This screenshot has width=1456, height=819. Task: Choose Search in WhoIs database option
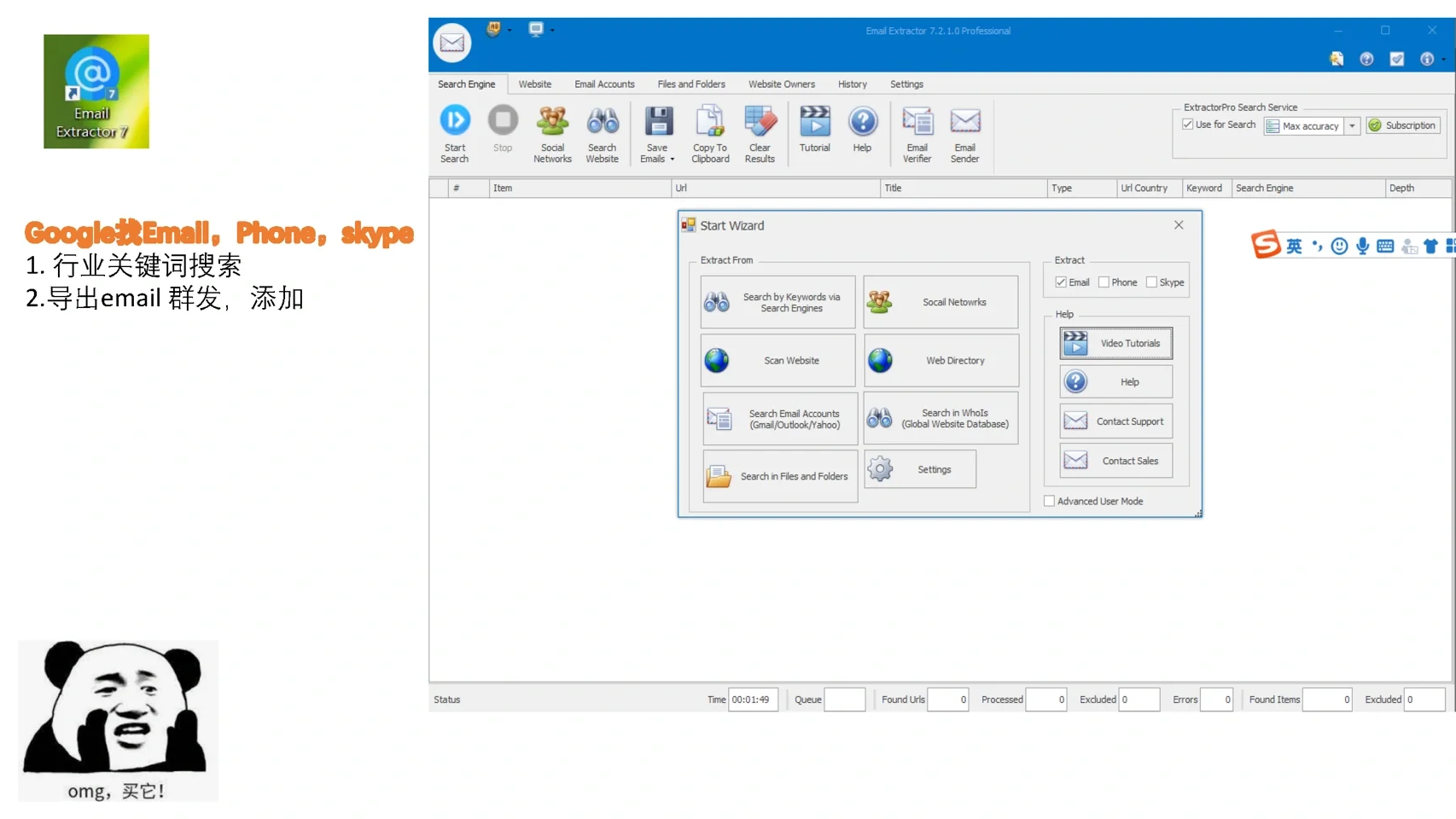click(x=941, y=418)
